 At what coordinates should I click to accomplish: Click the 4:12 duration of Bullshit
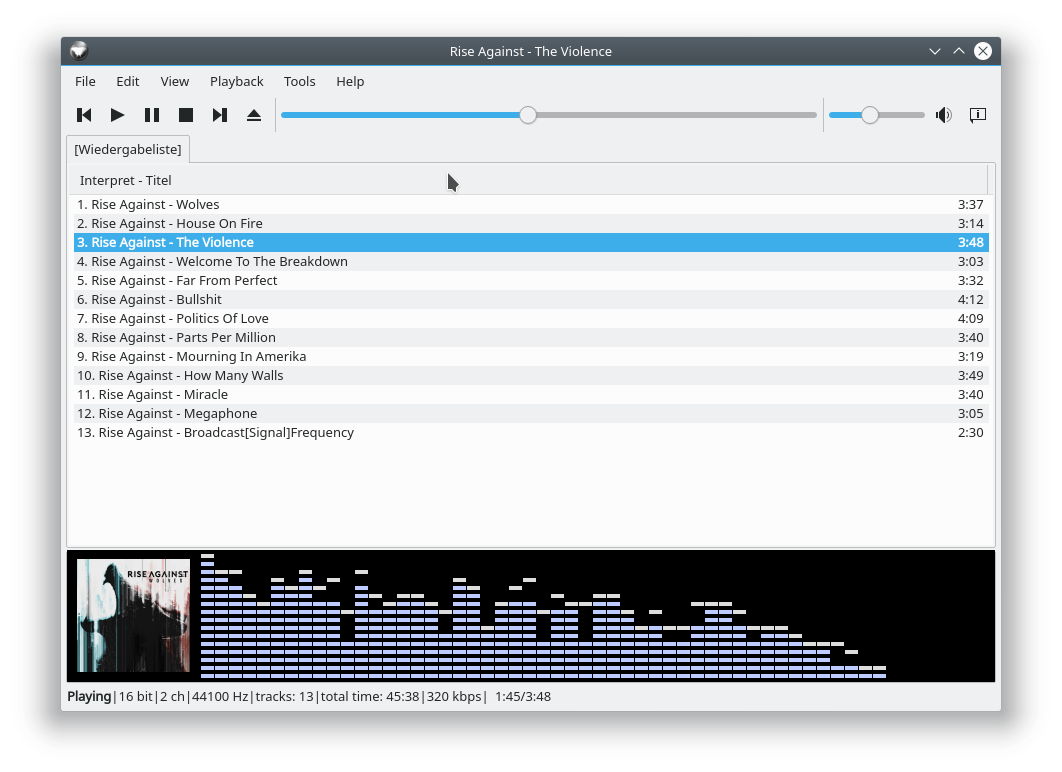(x=971, y=299)
